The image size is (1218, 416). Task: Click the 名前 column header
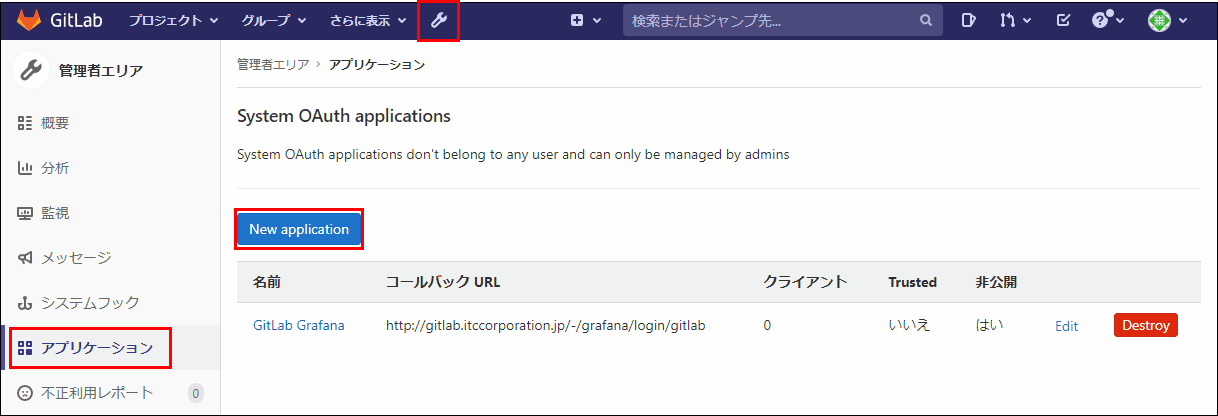point(267,282)
